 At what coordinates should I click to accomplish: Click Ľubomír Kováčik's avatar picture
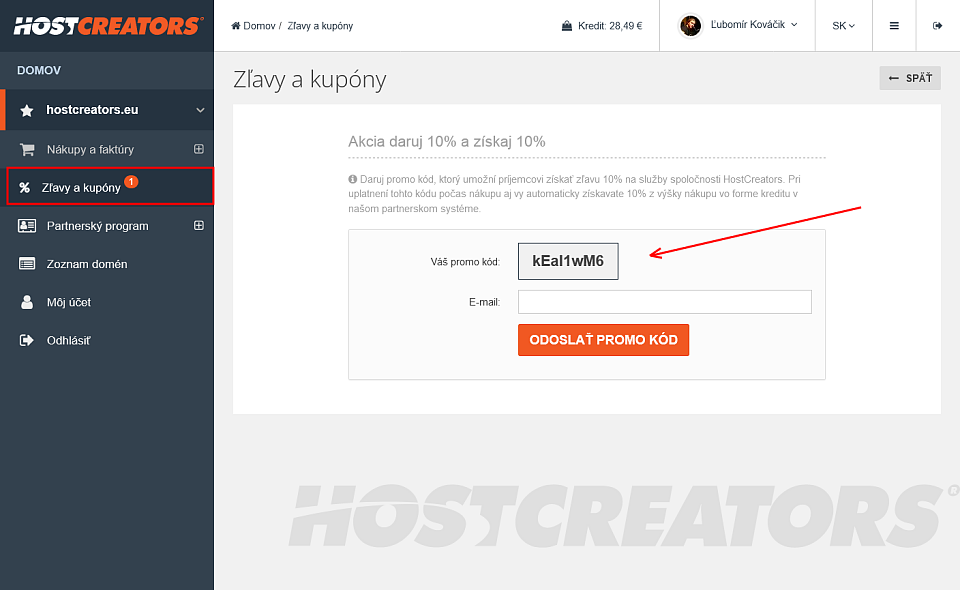pyautogui.click(x=691, y=26)
